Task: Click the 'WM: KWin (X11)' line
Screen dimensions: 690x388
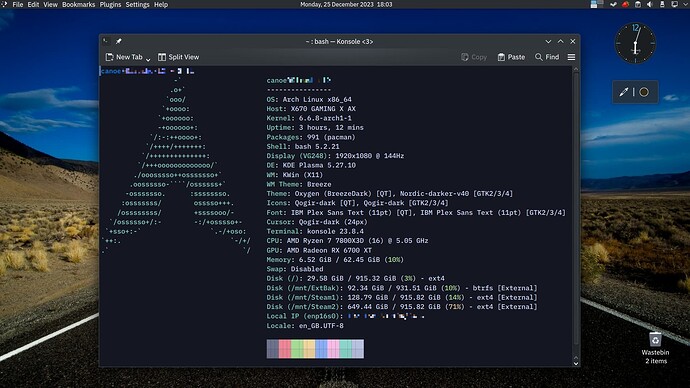Action: [x=294, y=175]
